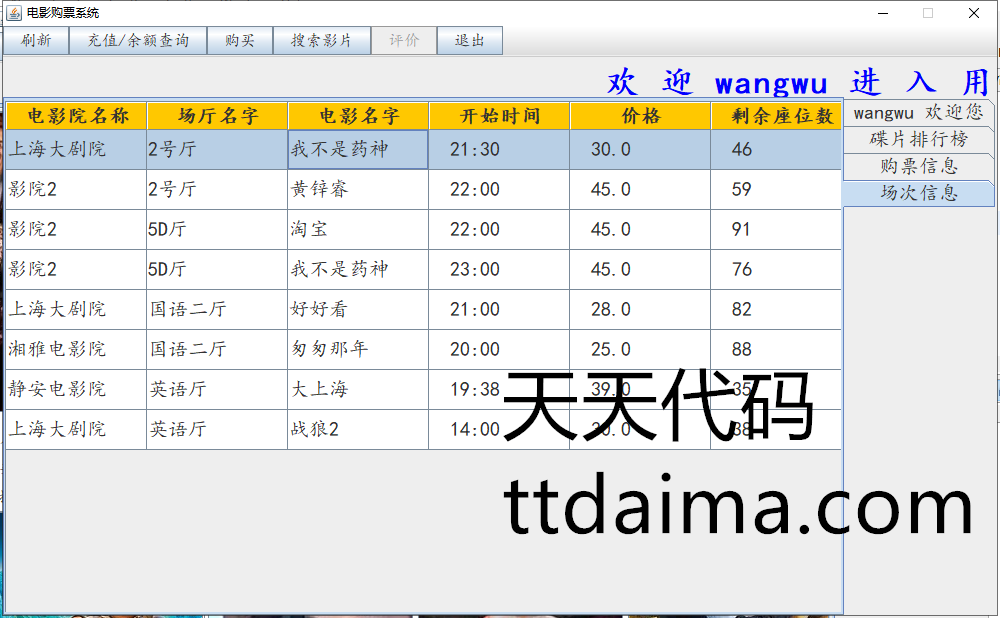Select the 黄锌睿 movie row cell
This screenshot has height=618, width=1000.
pyautogui.click(x=357, y=190)
